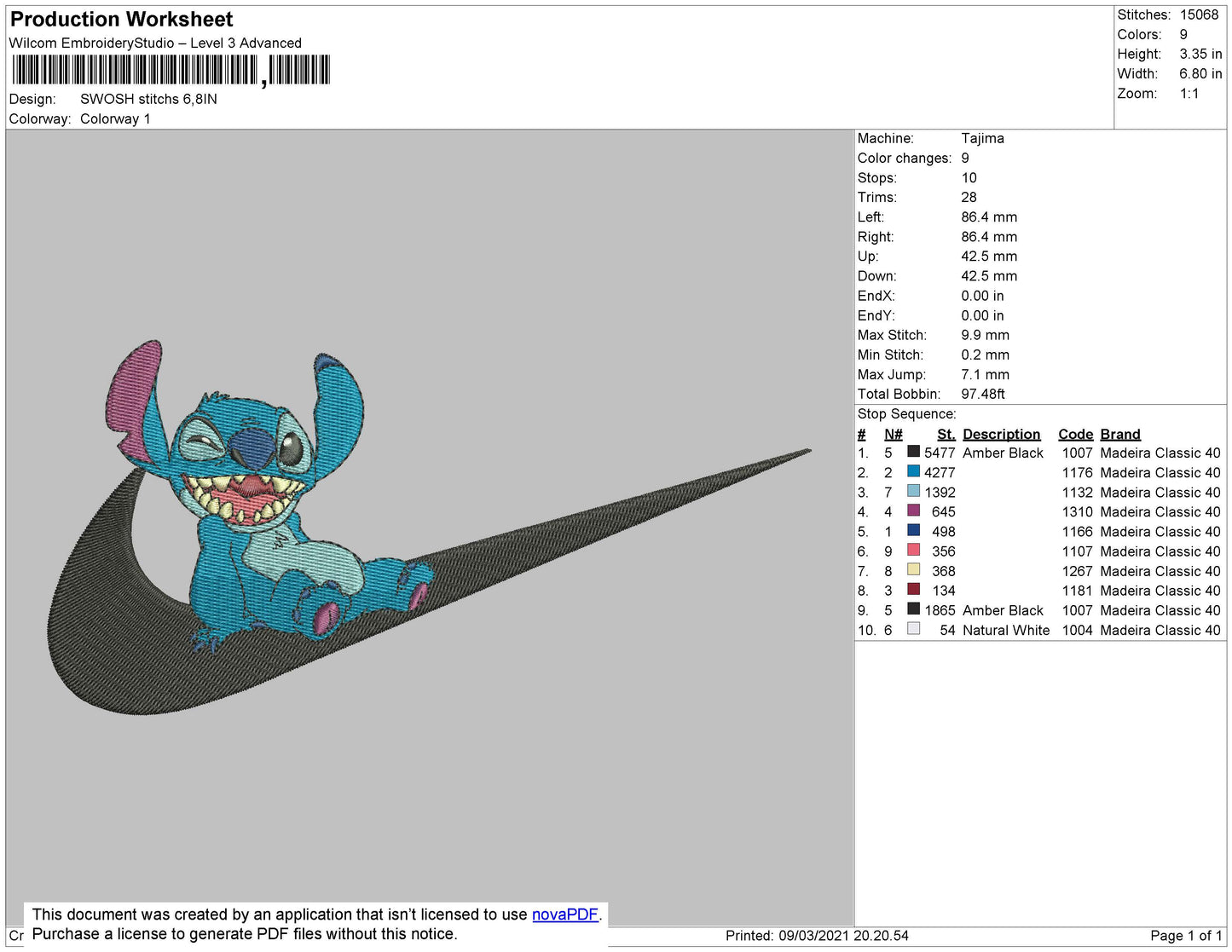
Task: Click the barcode under the worksheet title
Action: coord(171,70)
